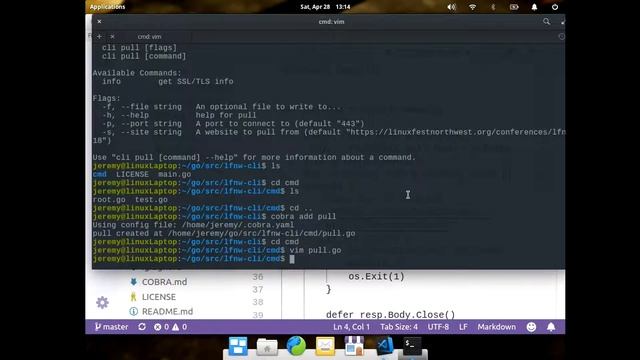Change the LF end-of-line selector
This screenshot has width=640, height=360.
coord(463,327)
